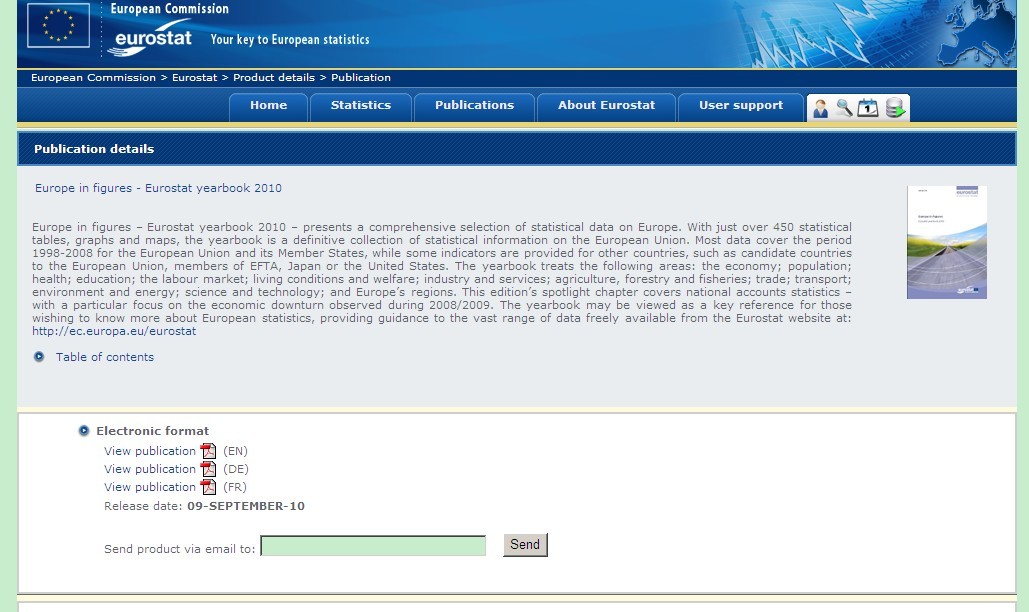Go to Eurostat breadcrumb link
The image size is (1029, 612).
pos(194,77)
